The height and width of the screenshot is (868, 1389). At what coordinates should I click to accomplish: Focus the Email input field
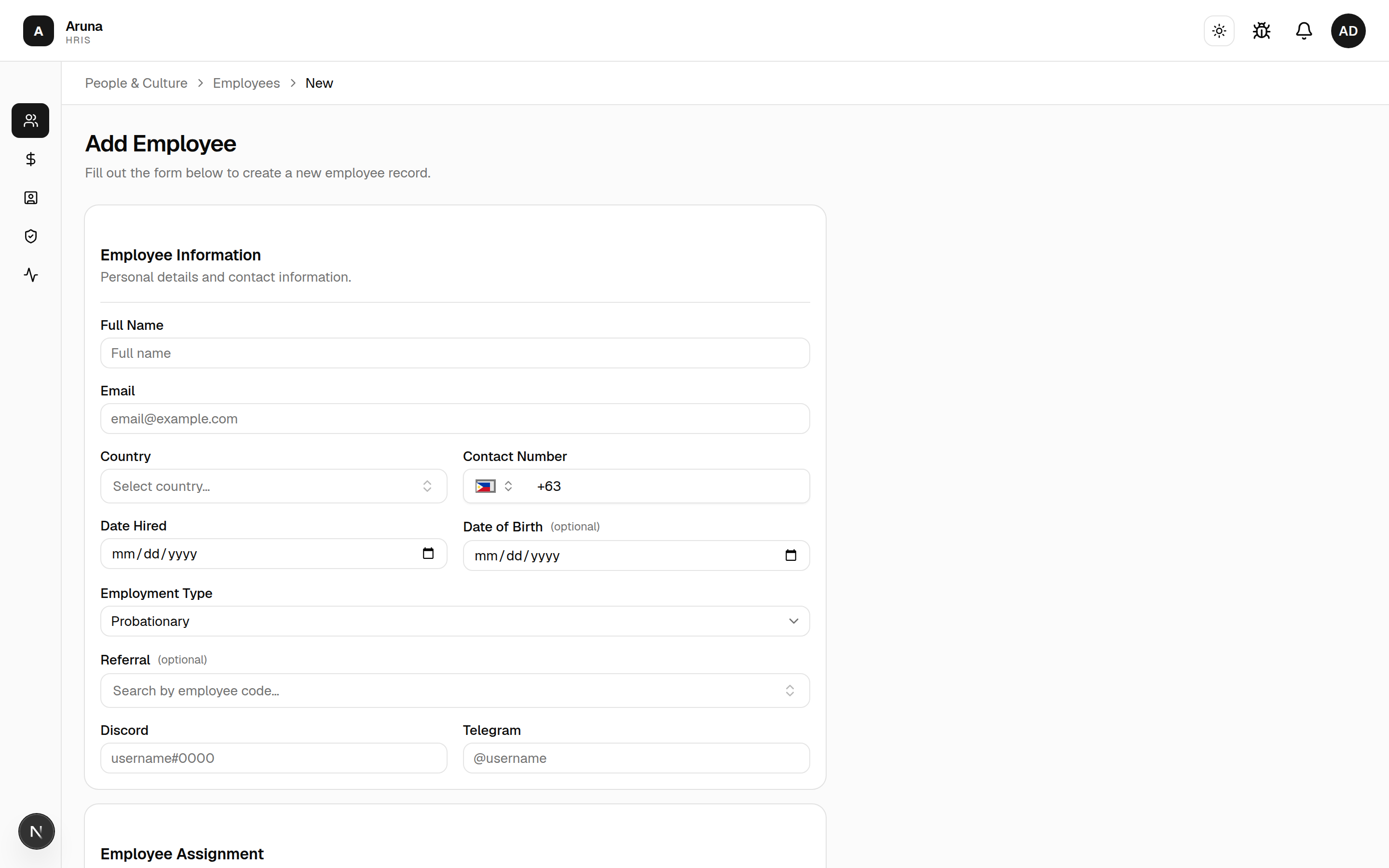(455, 419)
